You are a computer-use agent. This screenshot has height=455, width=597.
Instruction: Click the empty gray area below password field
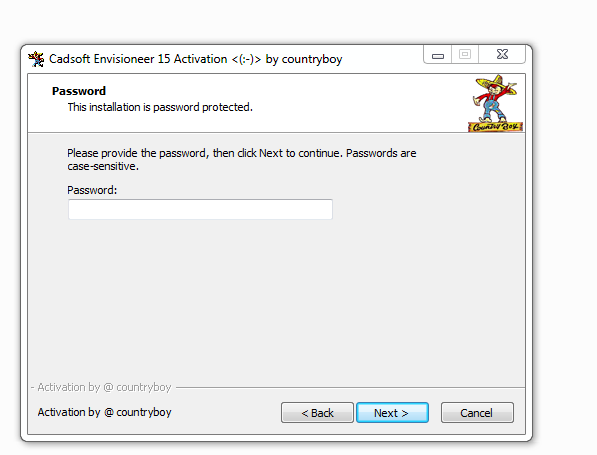tap(276, 301)
